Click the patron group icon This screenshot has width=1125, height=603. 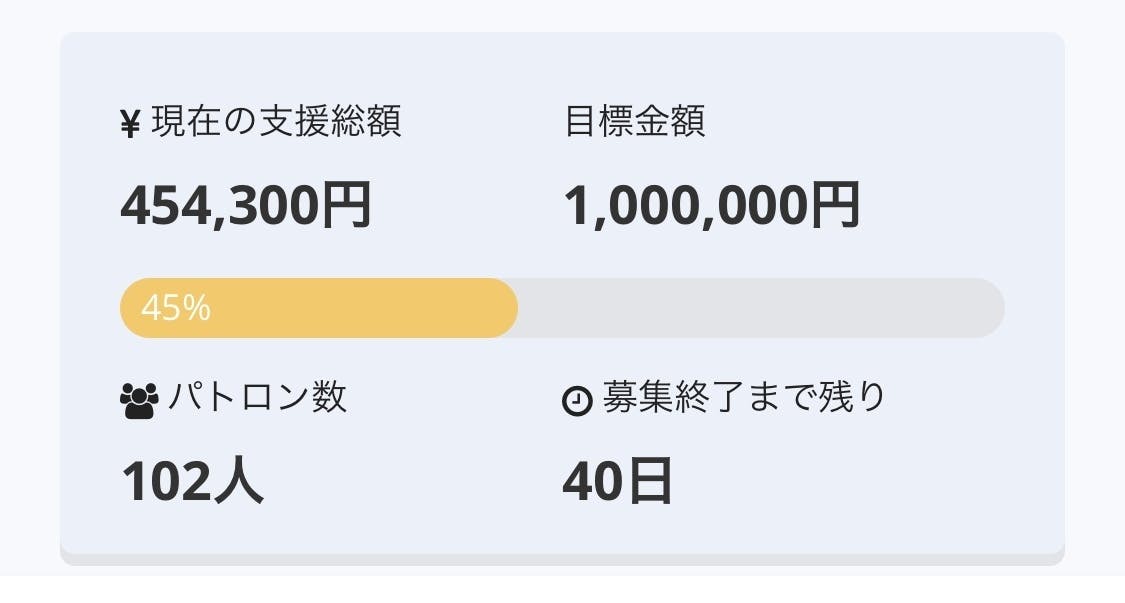139,401
